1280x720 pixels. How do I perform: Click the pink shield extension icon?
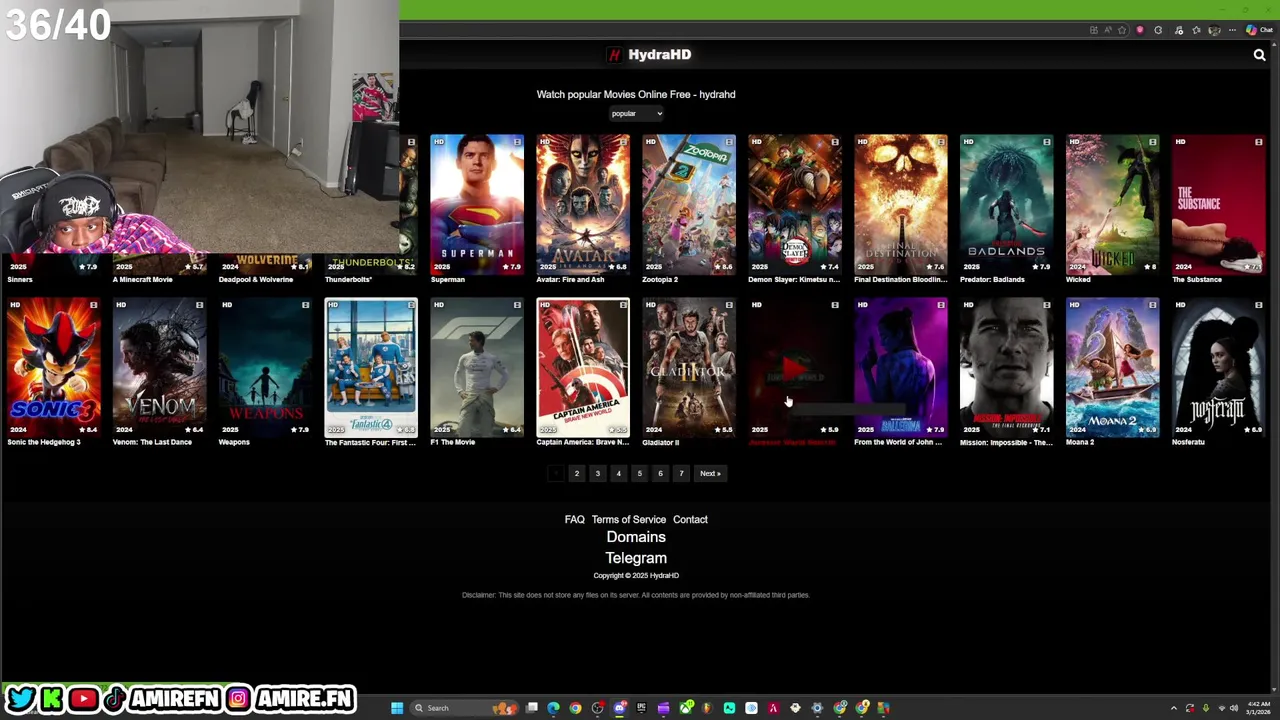point(1140,30)
